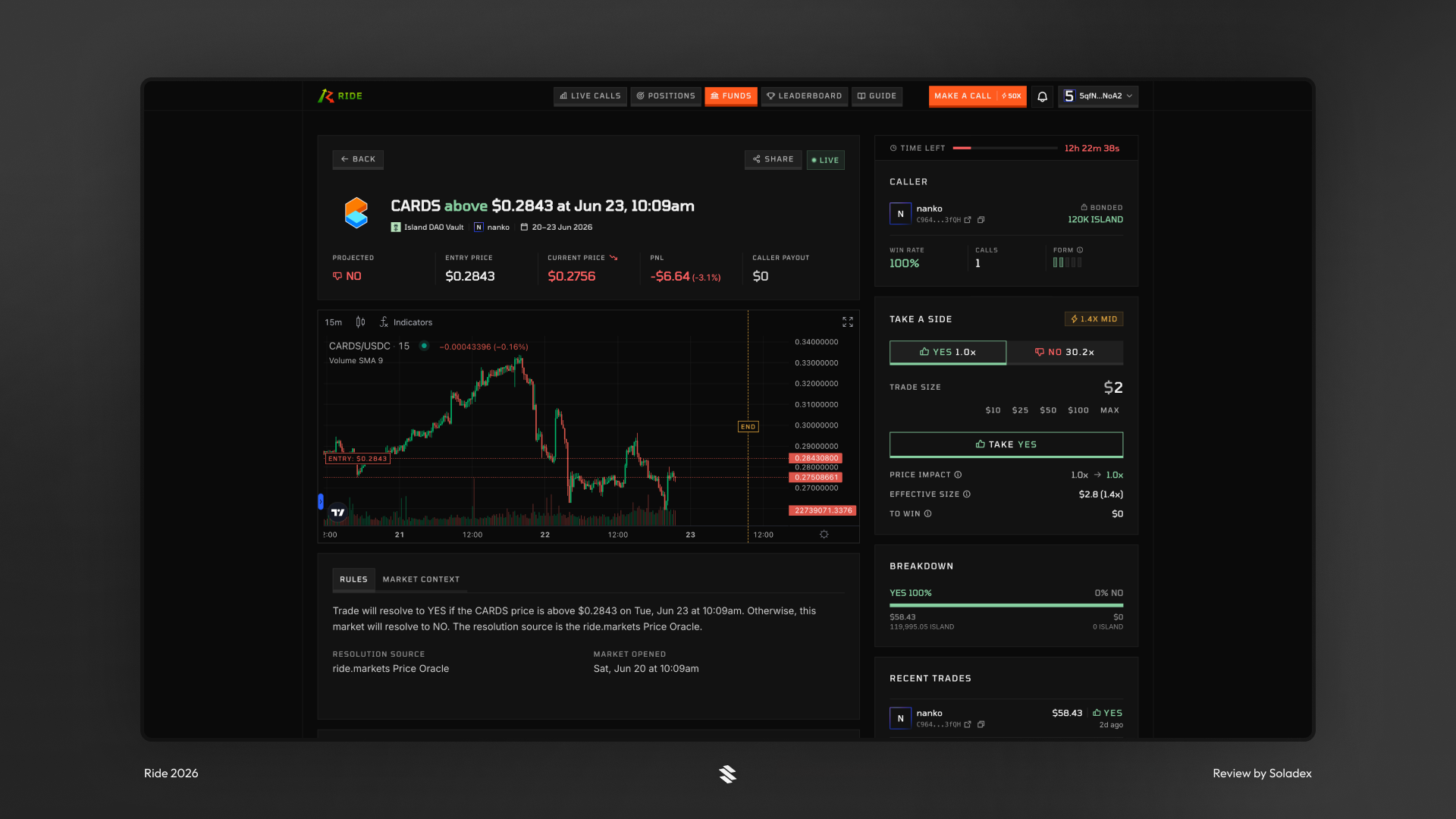Click the Live status badge
The image size is (1456, 819).
tap(825, 160)
